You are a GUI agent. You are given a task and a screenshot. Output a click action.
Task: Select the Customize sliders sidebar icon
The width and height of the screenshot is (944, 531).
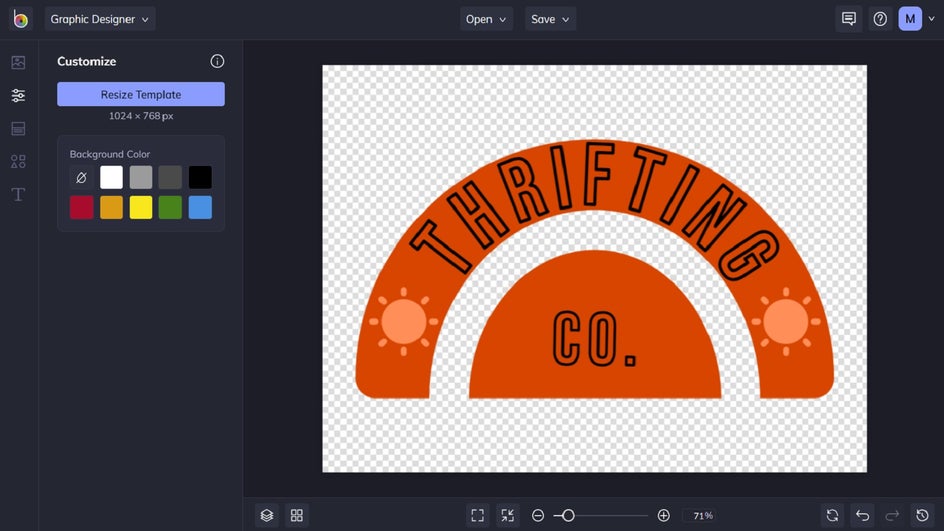coord(18,95)
